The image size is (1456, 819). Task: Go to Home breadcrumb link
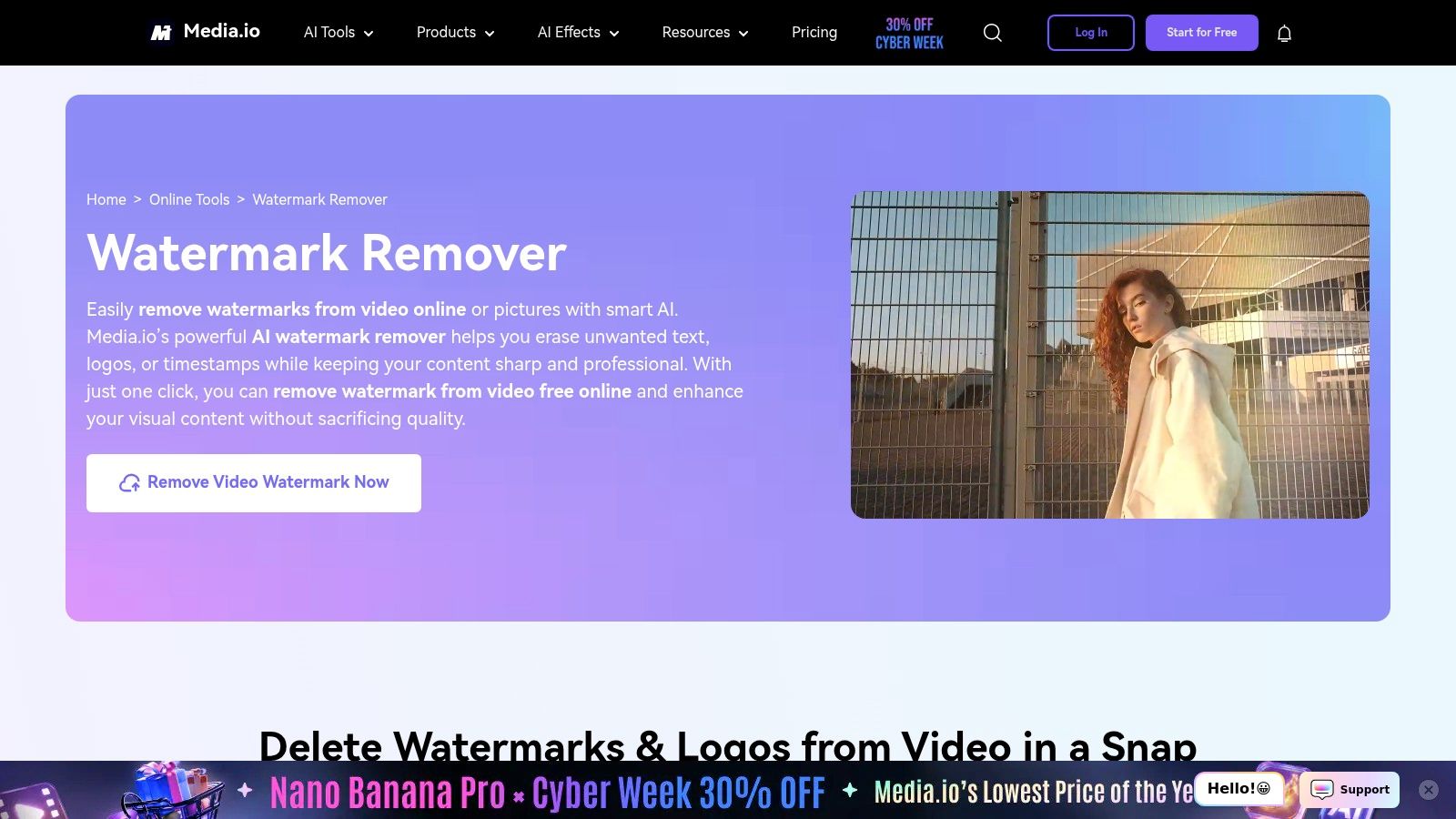click(x=106, y=199)
